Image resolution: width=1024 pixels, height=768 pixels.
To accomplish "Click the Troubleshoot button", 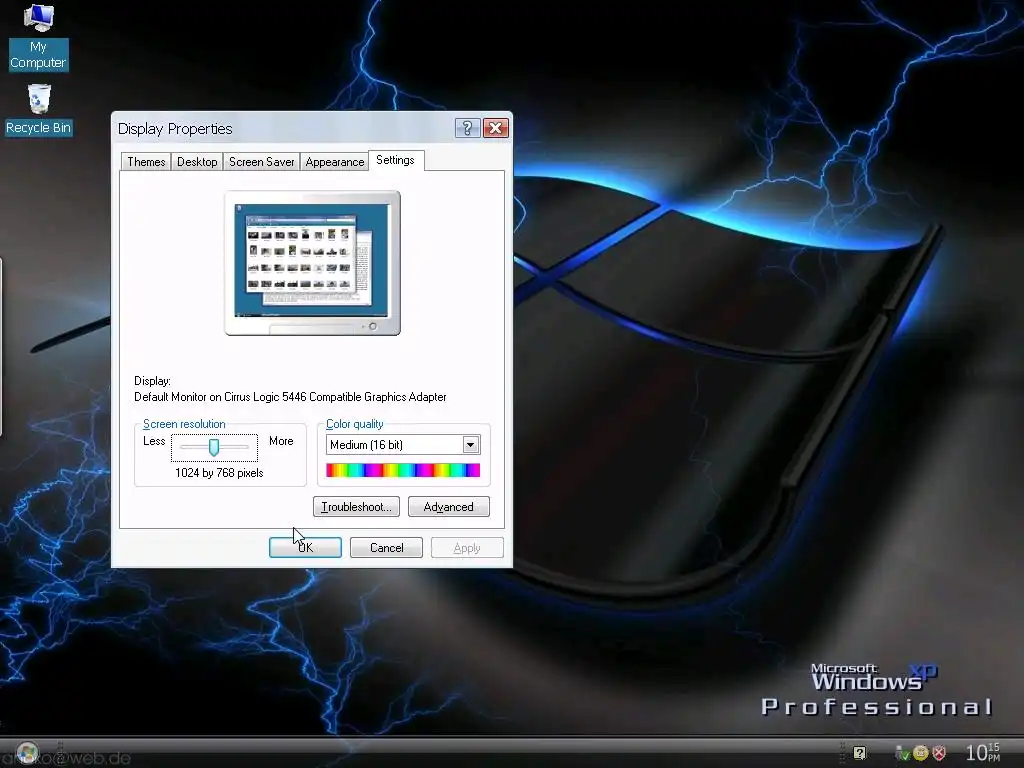I will point(356,507).
